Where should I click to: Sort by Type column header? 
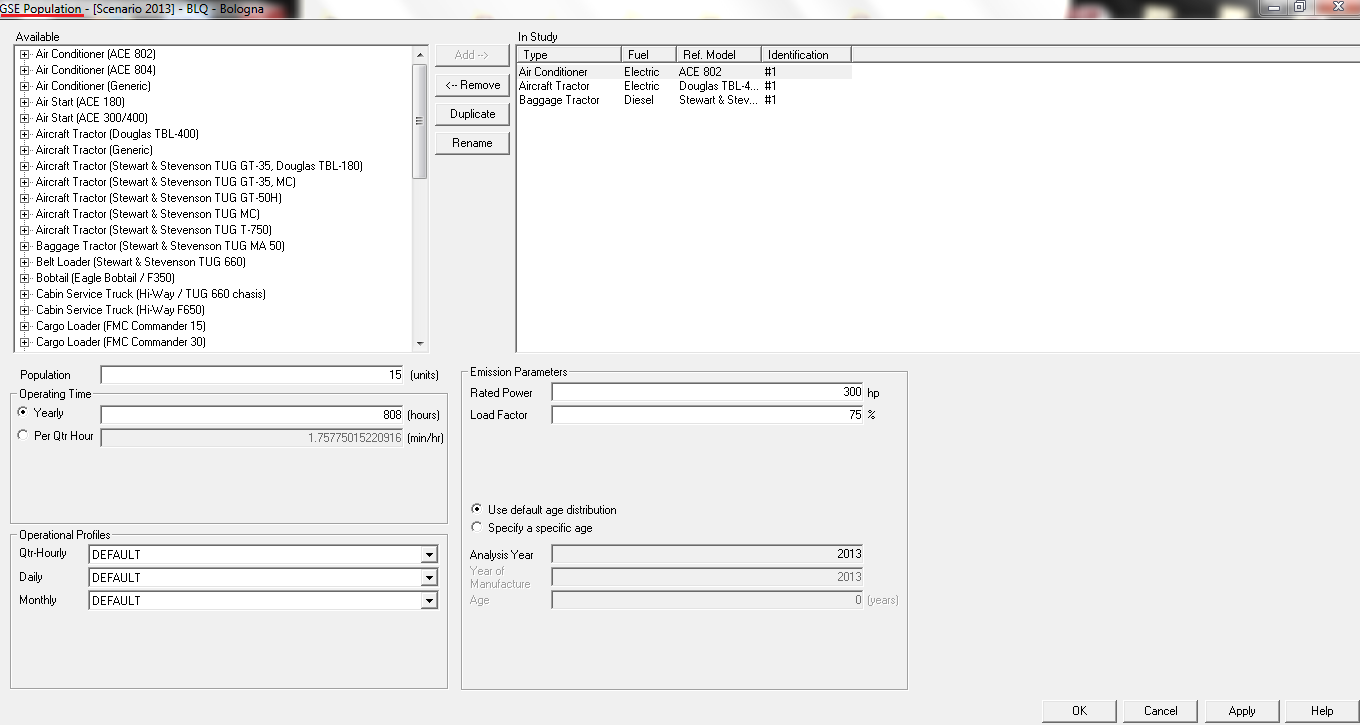(x=569, y=55)
